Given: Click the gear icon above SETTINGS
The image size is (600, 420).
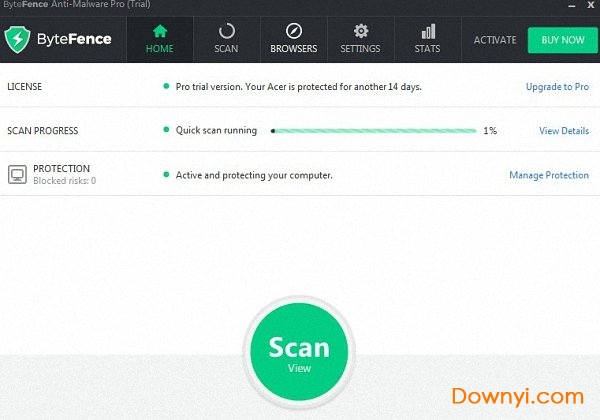Looking at the screenshot, I should pos(360,31).
